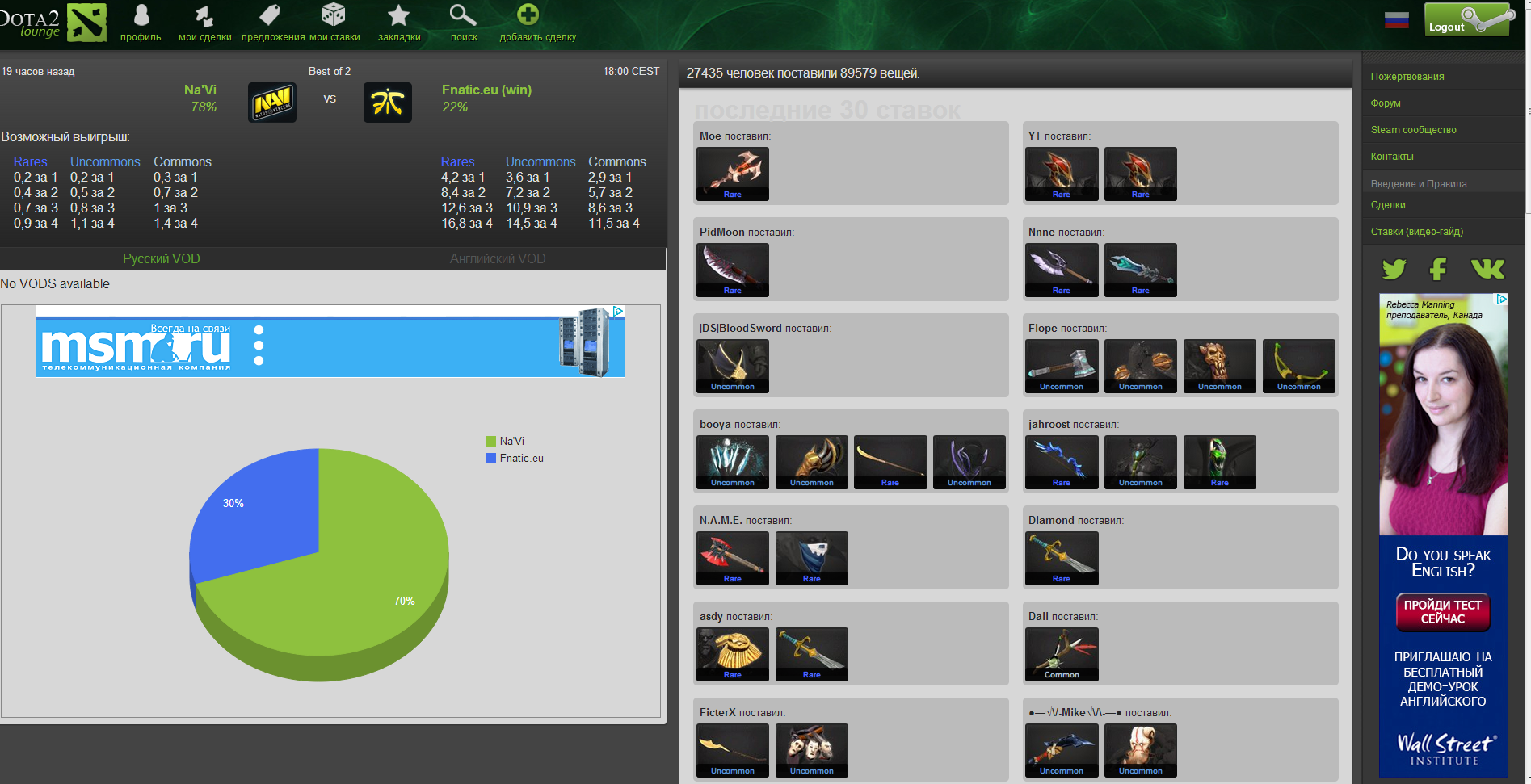The height and width of the screenshot is (784, 1531).
Task: Click Nnne's second rare sword item
Action: (x=1141, y=270)
